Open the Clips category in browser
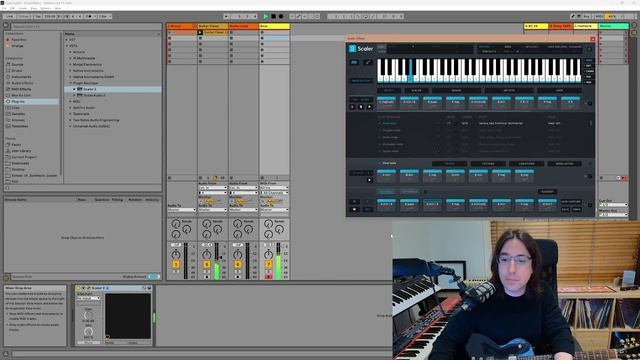Image resolution: width=640 pixels, height=360 pixels. coord(16,107)
